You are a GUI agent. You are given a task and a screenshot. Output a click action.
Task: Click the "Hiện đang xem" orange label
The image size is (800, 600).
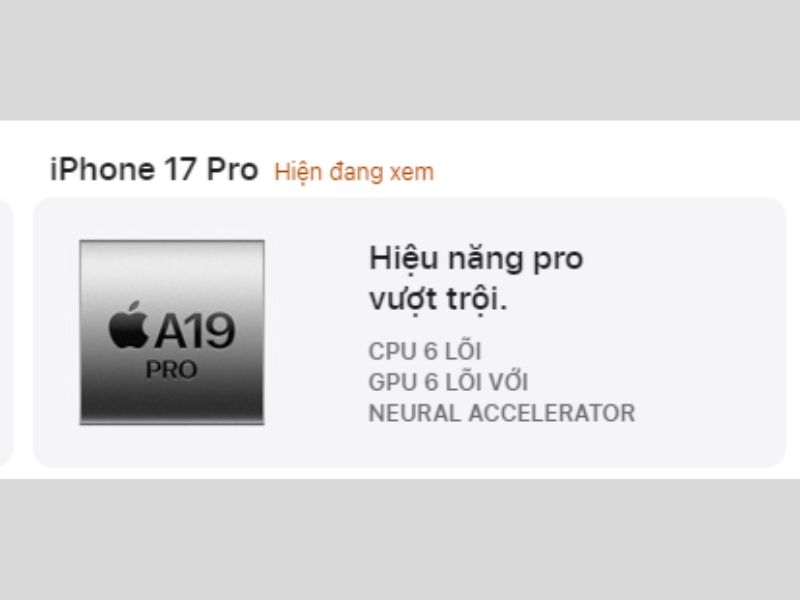[x=354, y=172]
